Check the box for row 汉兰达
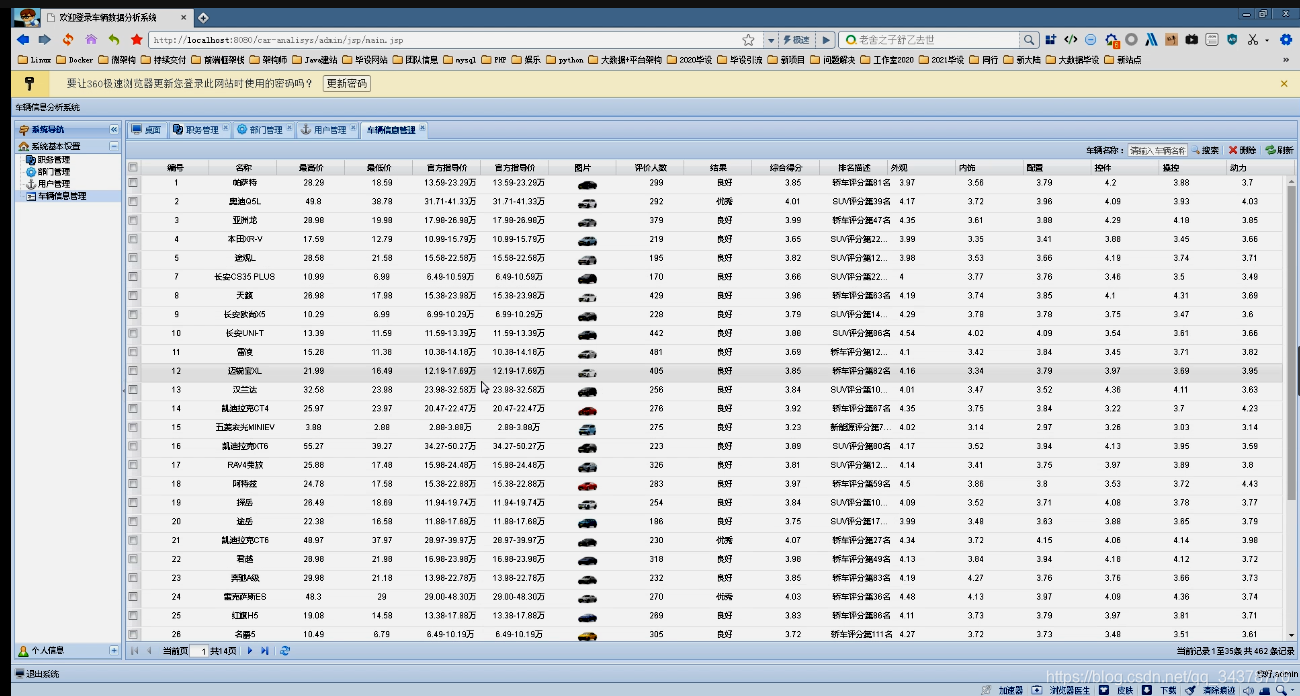Screen dimensions: 1300x696 (x=133, y=390)
